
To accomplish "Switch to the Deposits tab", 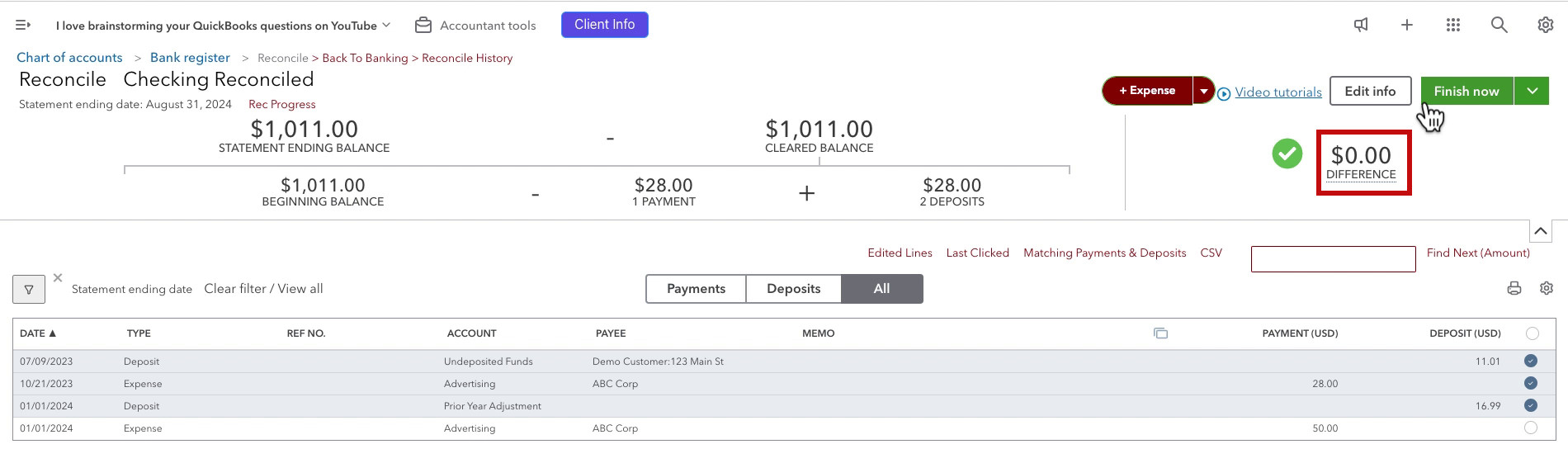I will 794,289.
